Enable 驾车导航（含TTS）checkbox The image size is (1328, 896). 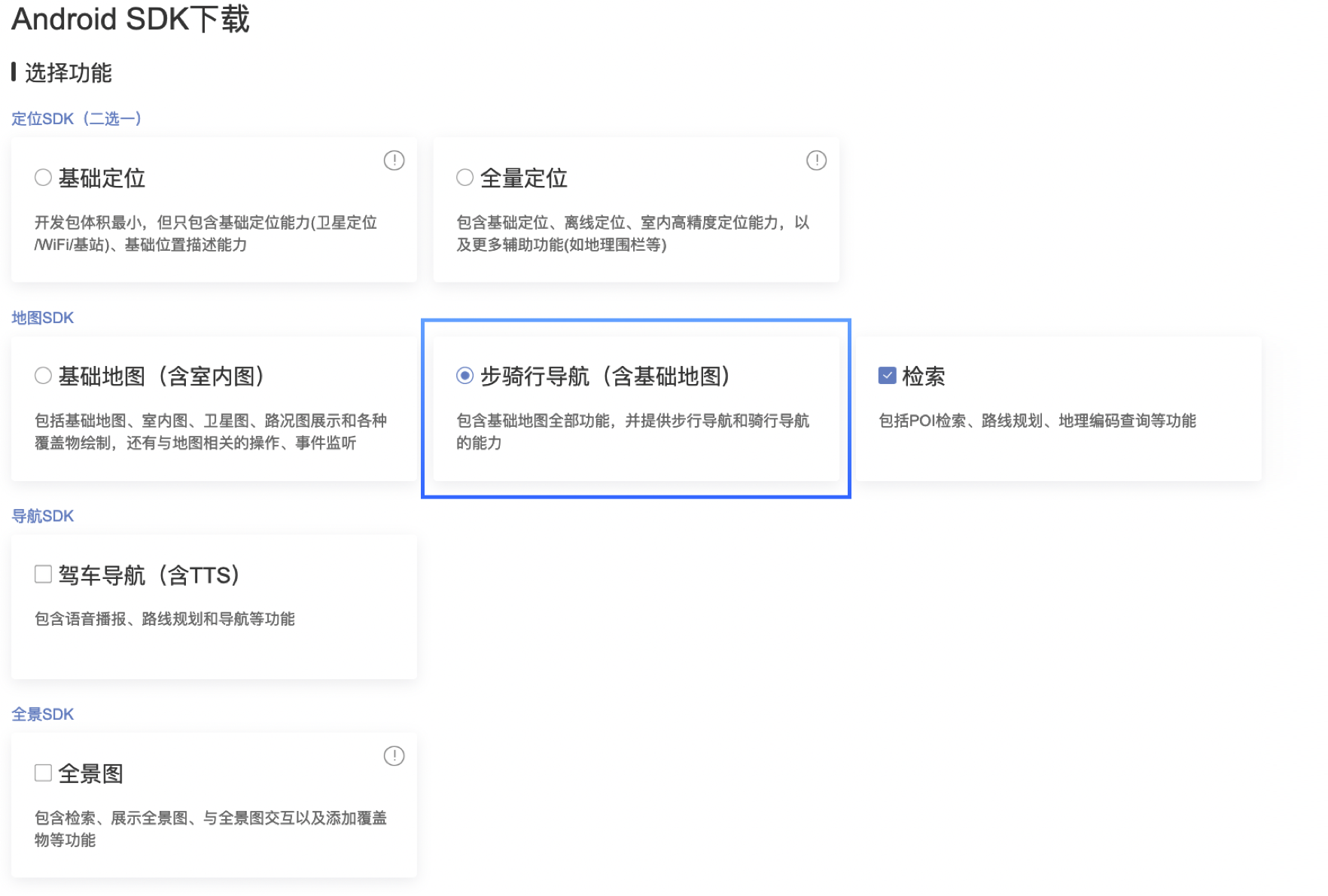44,574
